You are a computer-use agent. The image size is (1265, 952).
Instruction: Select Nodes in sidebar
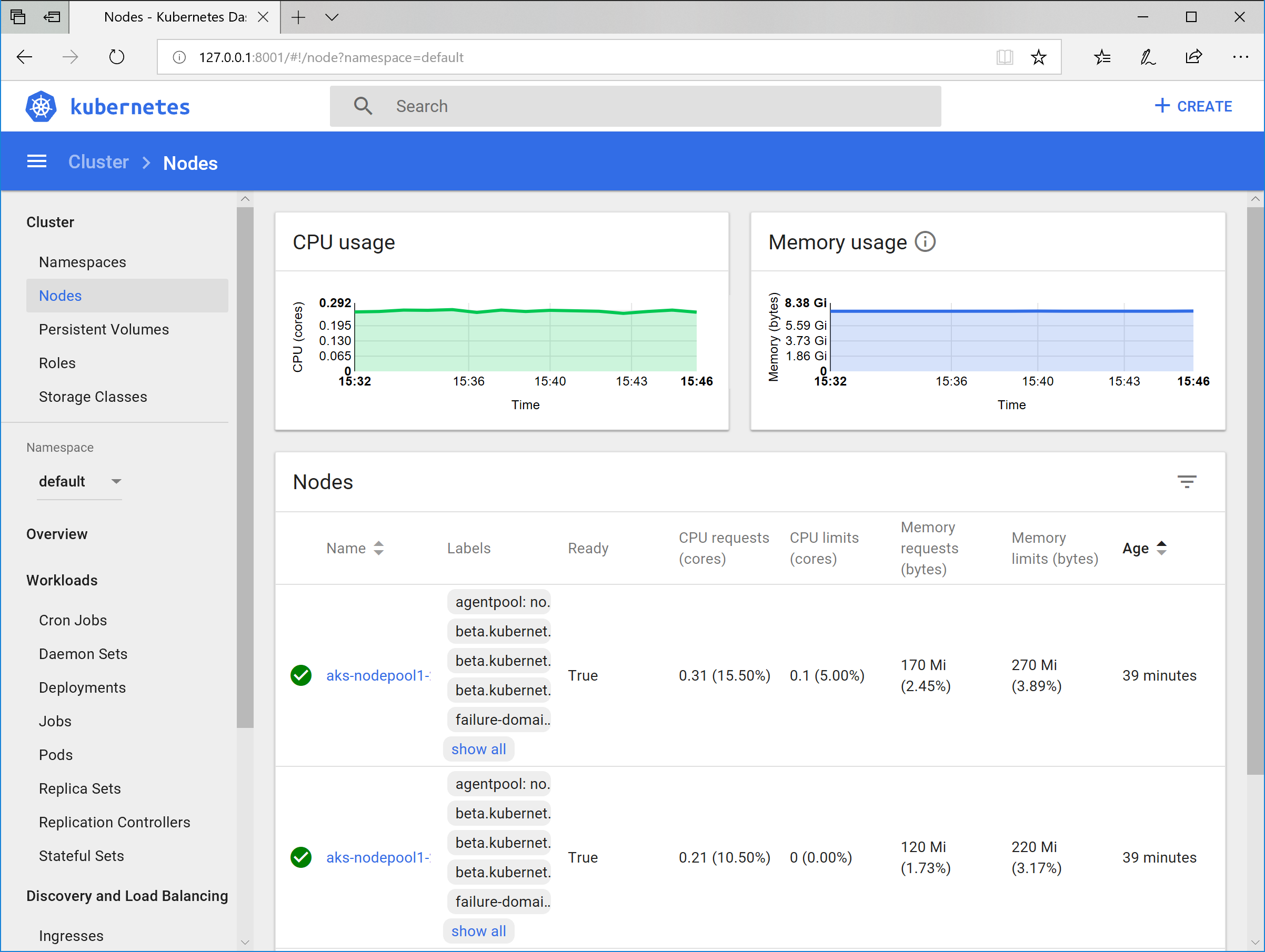[127, 296]
